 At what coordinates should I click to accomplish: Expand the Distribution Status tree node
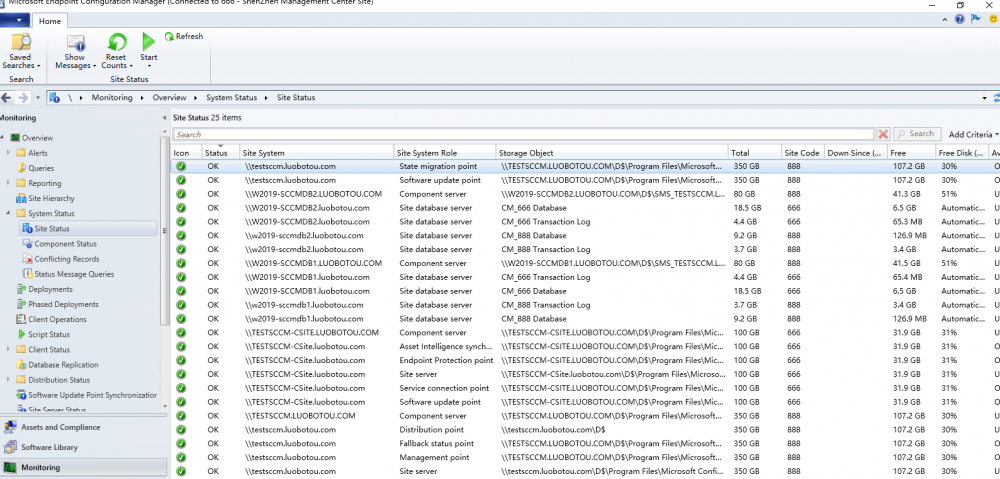[x=8, y=380]
